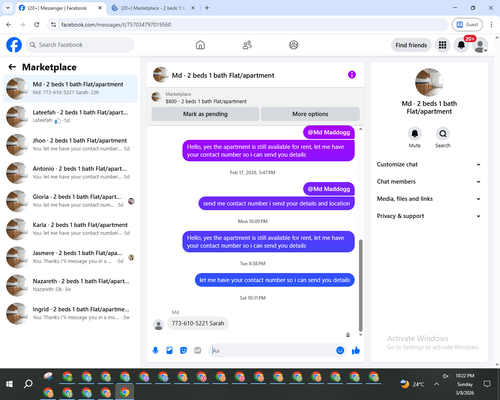Screen dimensions: 500x400
Task: Open a new browser tab
Action: (x=207, y=8)
